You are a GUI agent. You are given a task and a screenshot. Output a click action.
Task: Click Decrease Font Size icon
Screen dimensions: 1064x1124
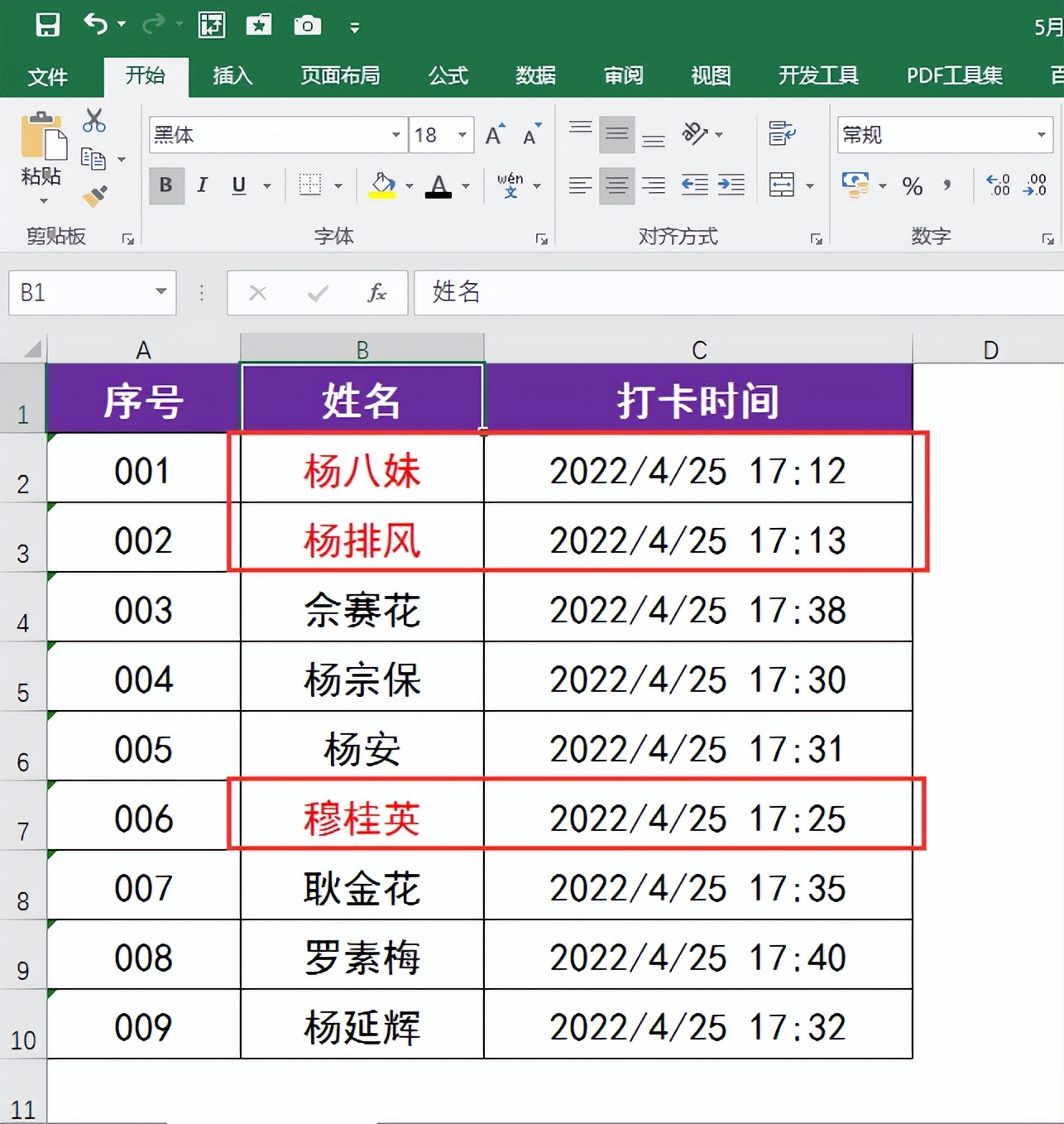pos(532,134)
